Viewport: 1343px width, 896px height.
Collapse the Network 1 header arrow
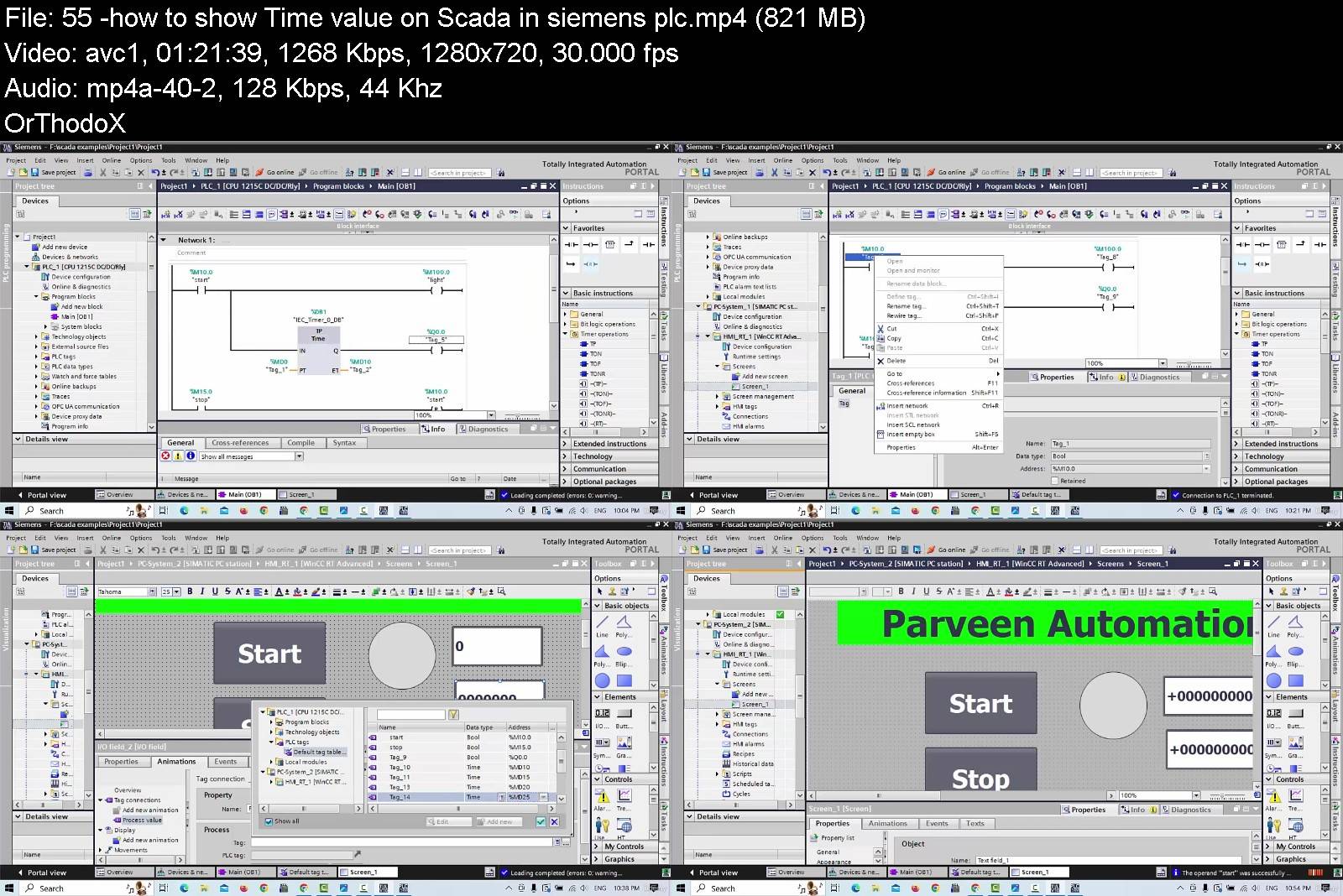click(x=164, y=240)
